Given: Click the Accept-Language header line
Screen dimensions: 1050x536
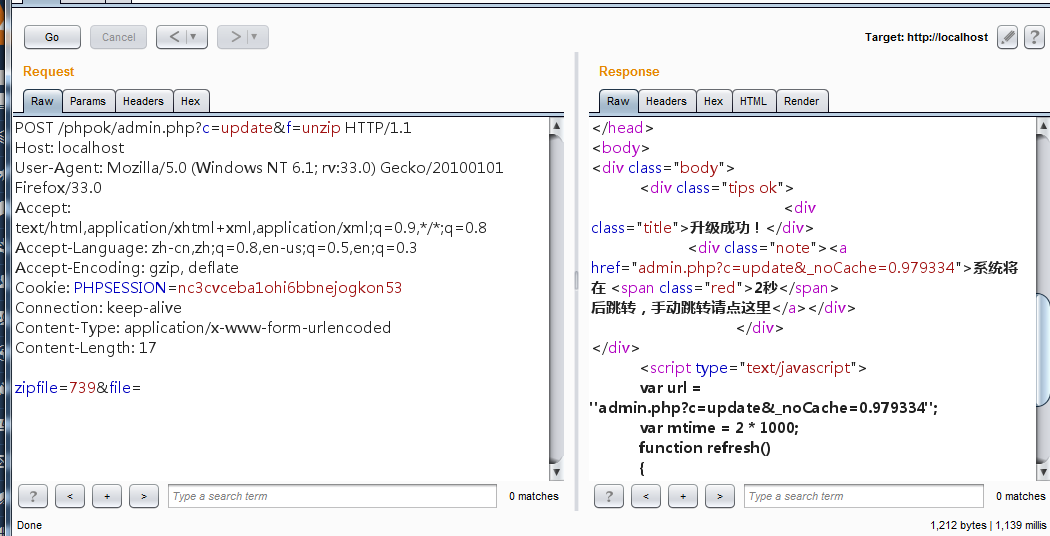Looking at the screenshot, I should [x=216, y=248].
